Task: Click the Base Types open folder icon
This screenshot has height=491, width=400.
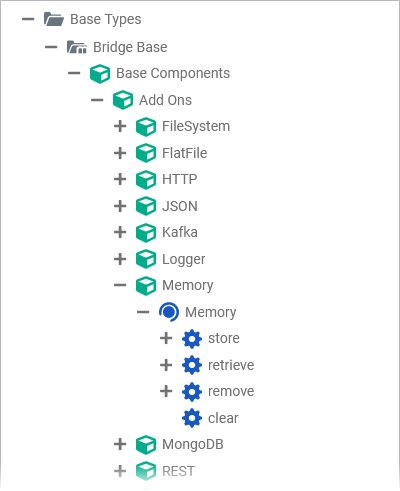Action: pos(54,19)
